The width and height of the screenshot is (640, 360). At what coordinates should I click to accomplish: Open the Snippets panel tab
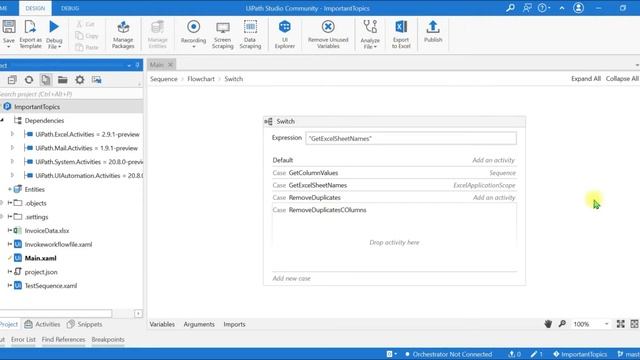pos(84,324)
